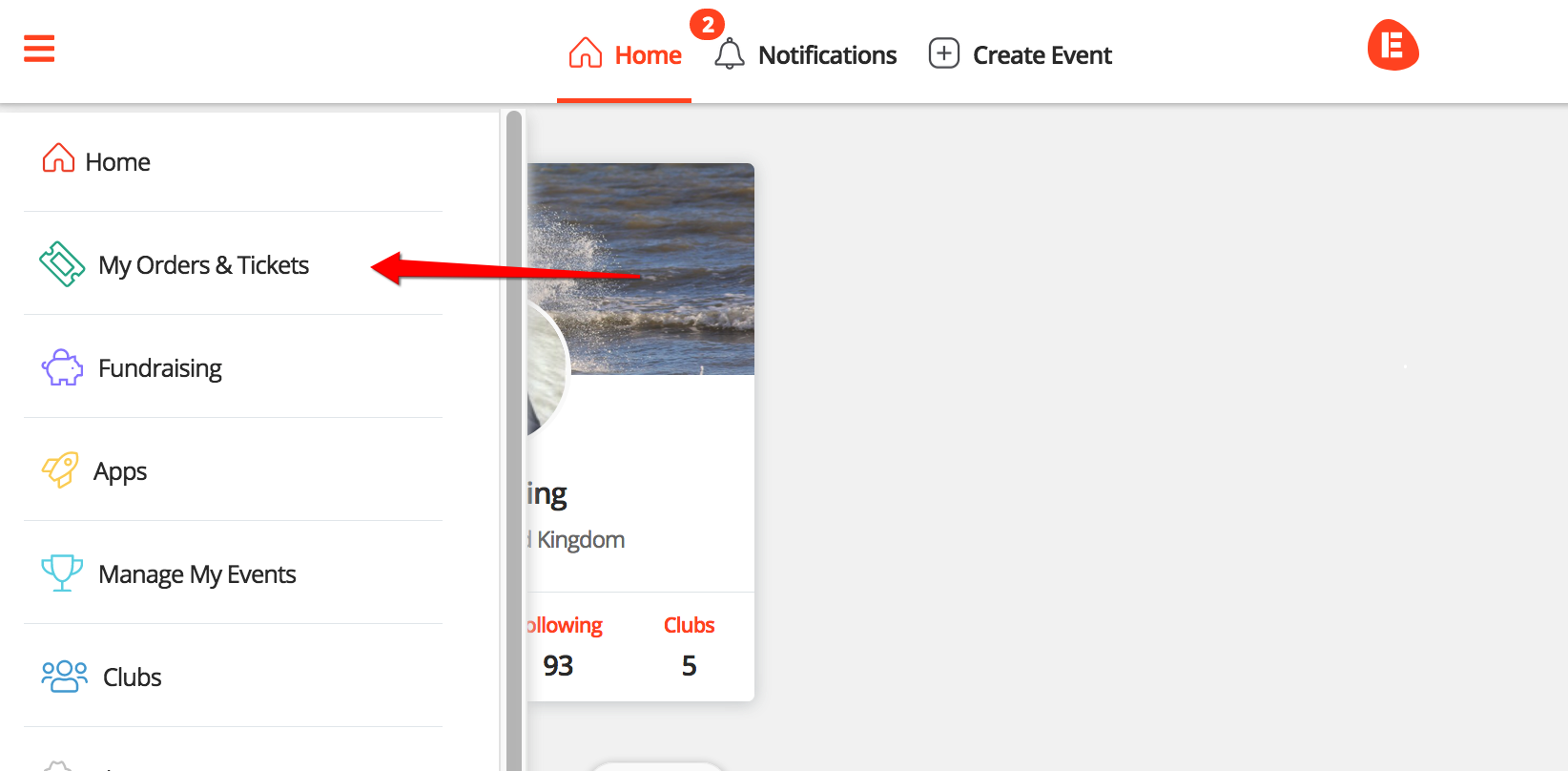Screen dimensions: 1568x771
Task: Click the people Clubs icon in sidebar
Action: [x=64, y=677]
